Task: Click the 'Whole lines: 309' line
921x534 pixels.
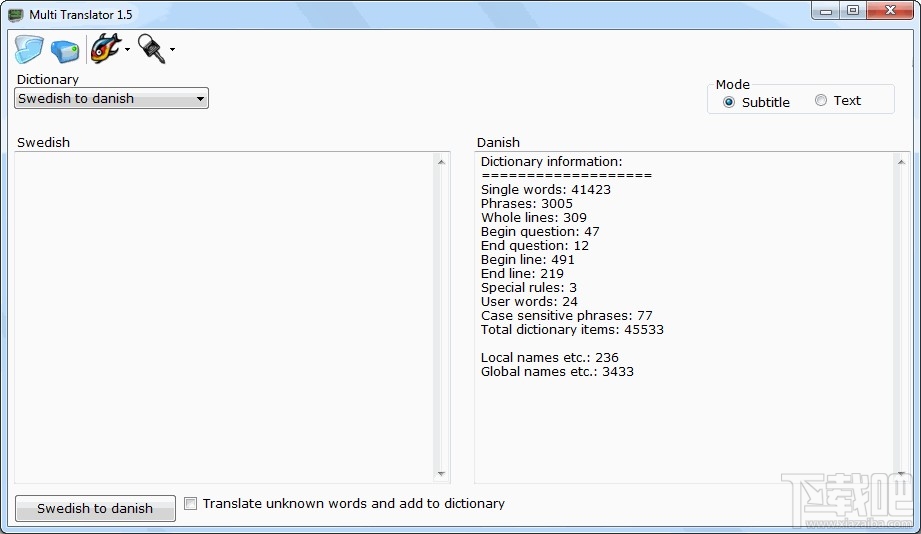Action: point(533,218)
